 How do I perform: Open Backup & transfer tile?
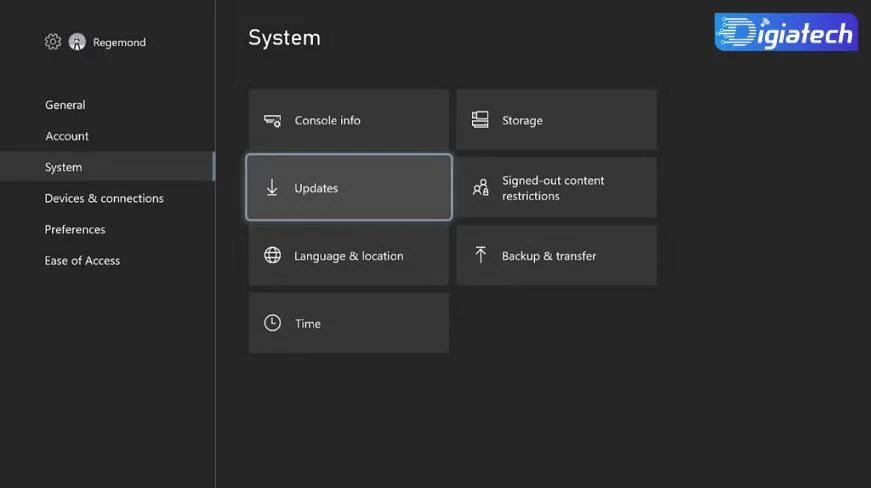tap(557, 255)
